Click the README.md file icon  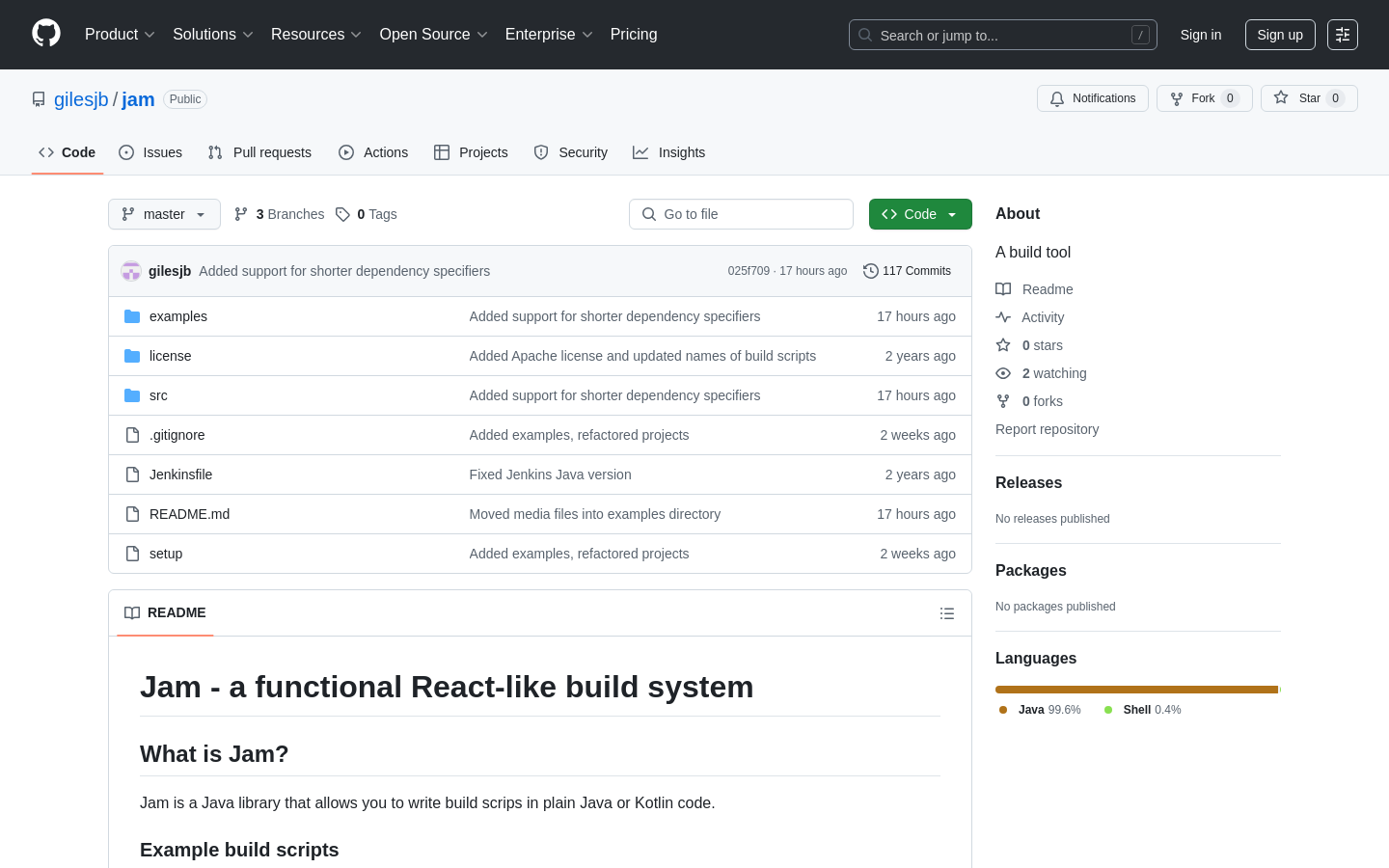click(132, 514)
